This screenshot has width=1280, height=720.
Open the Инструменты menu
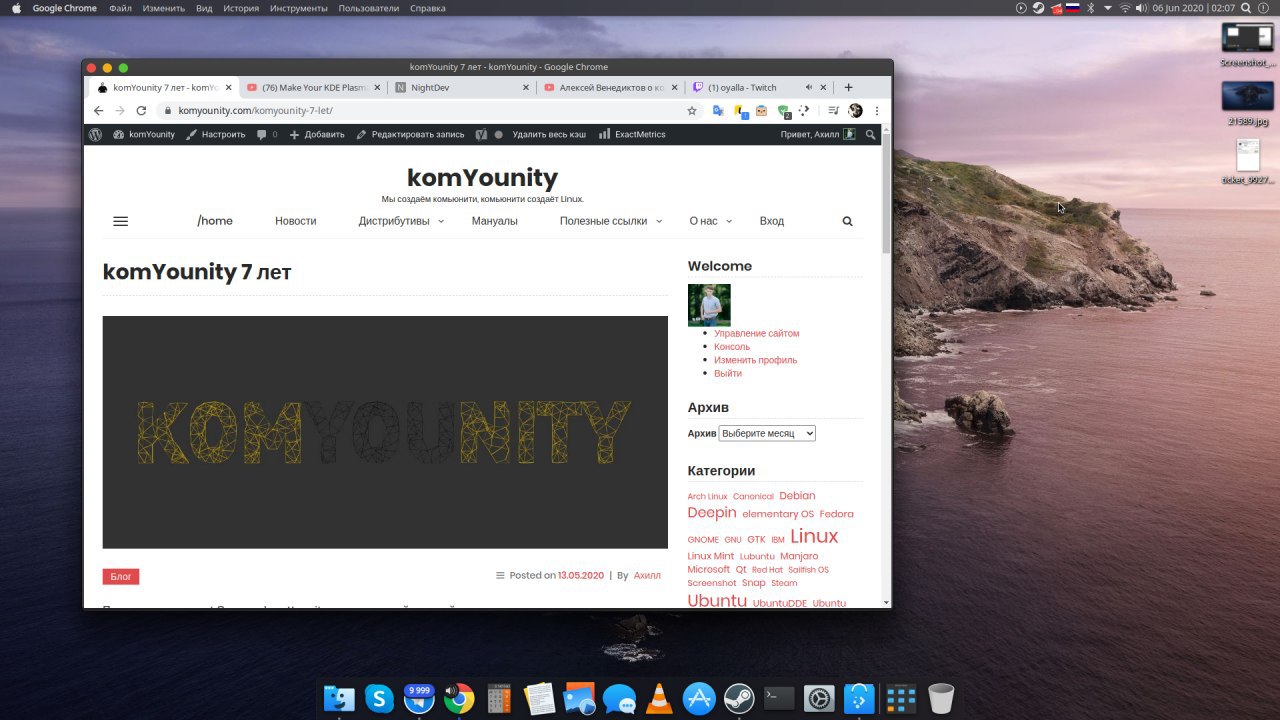pyautogui.click(x=298, y=8)
